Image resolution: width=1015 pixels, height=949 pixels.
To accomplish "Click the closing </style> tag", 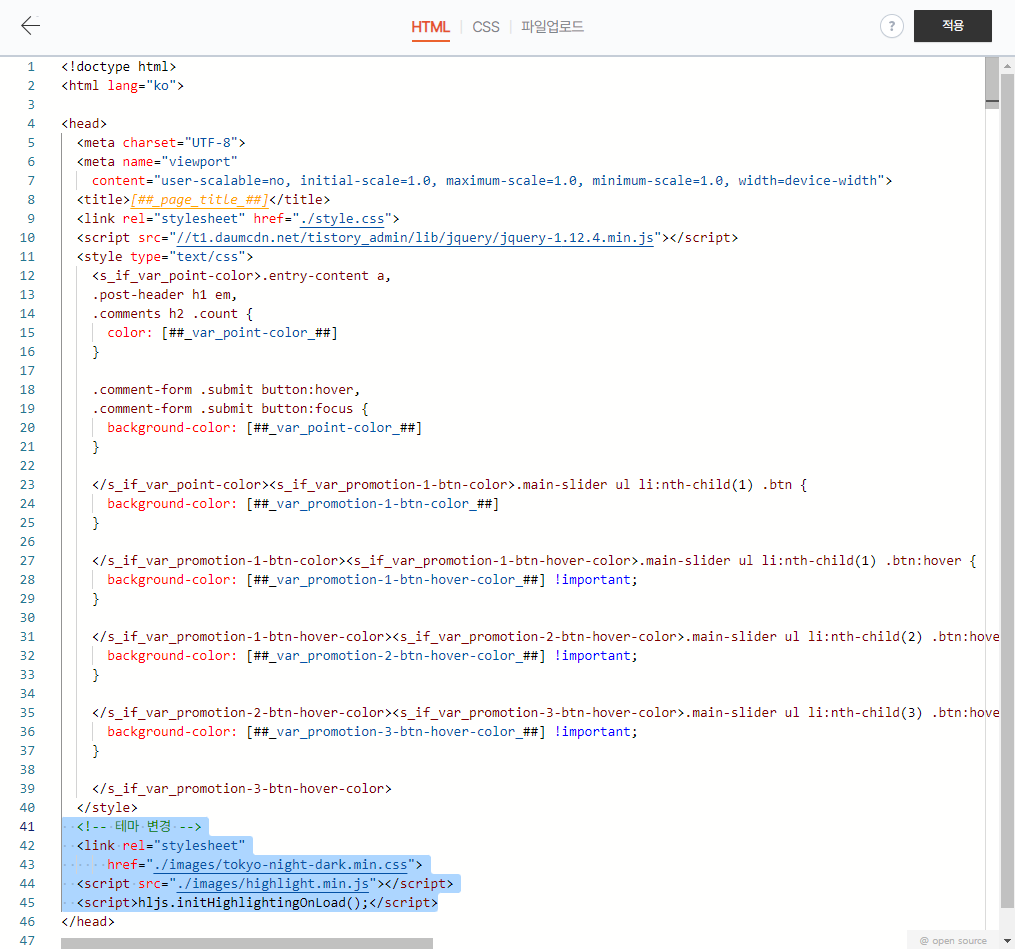I will (107, 808).
